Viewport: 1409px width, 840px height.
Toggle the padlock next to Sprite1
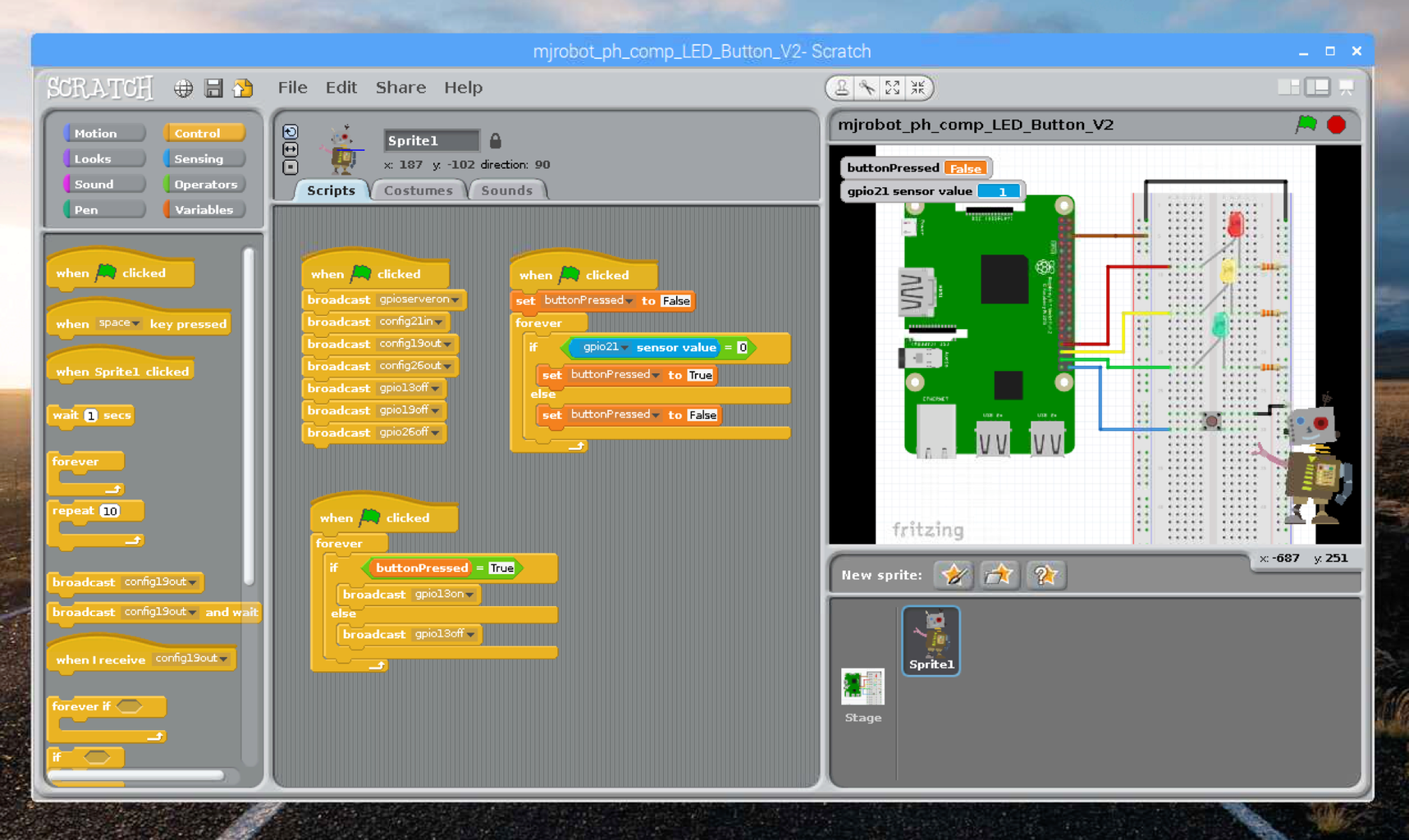click(495, 140)
